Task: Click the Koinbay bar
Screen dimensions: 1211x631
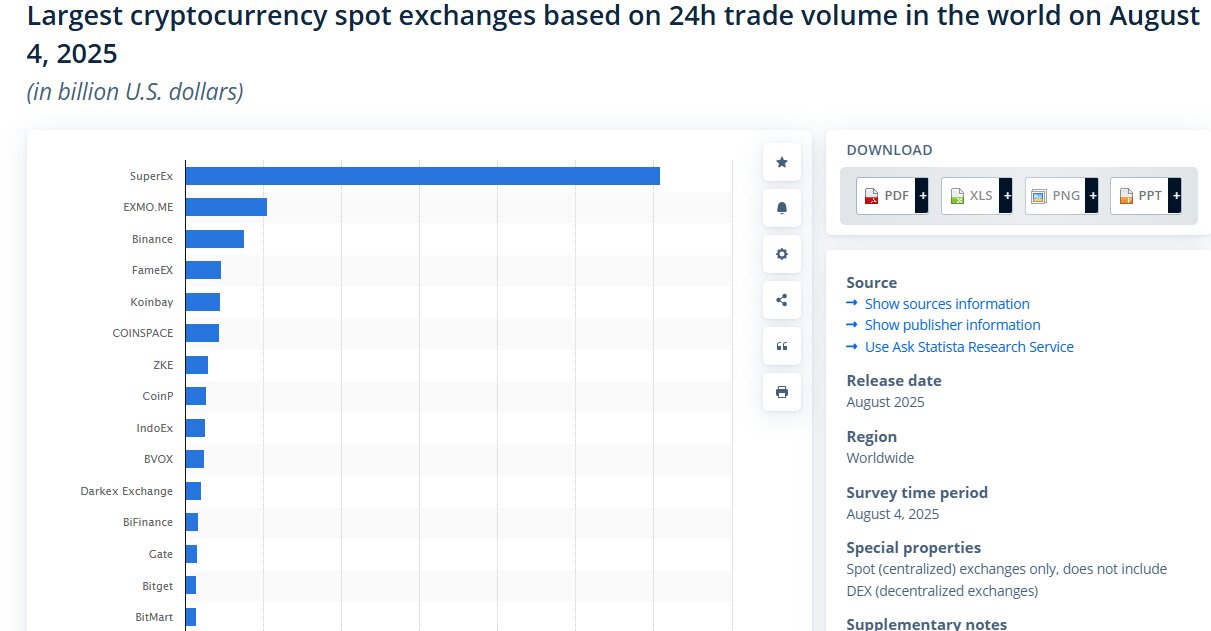Action: click(203, 302)
